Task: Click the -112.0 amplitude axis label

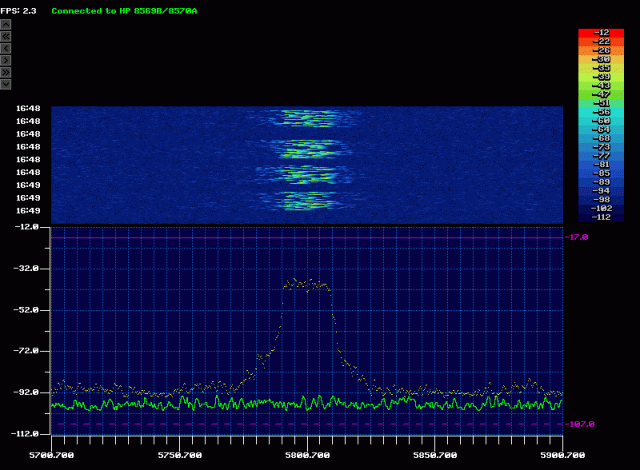Action: (25, 434)
